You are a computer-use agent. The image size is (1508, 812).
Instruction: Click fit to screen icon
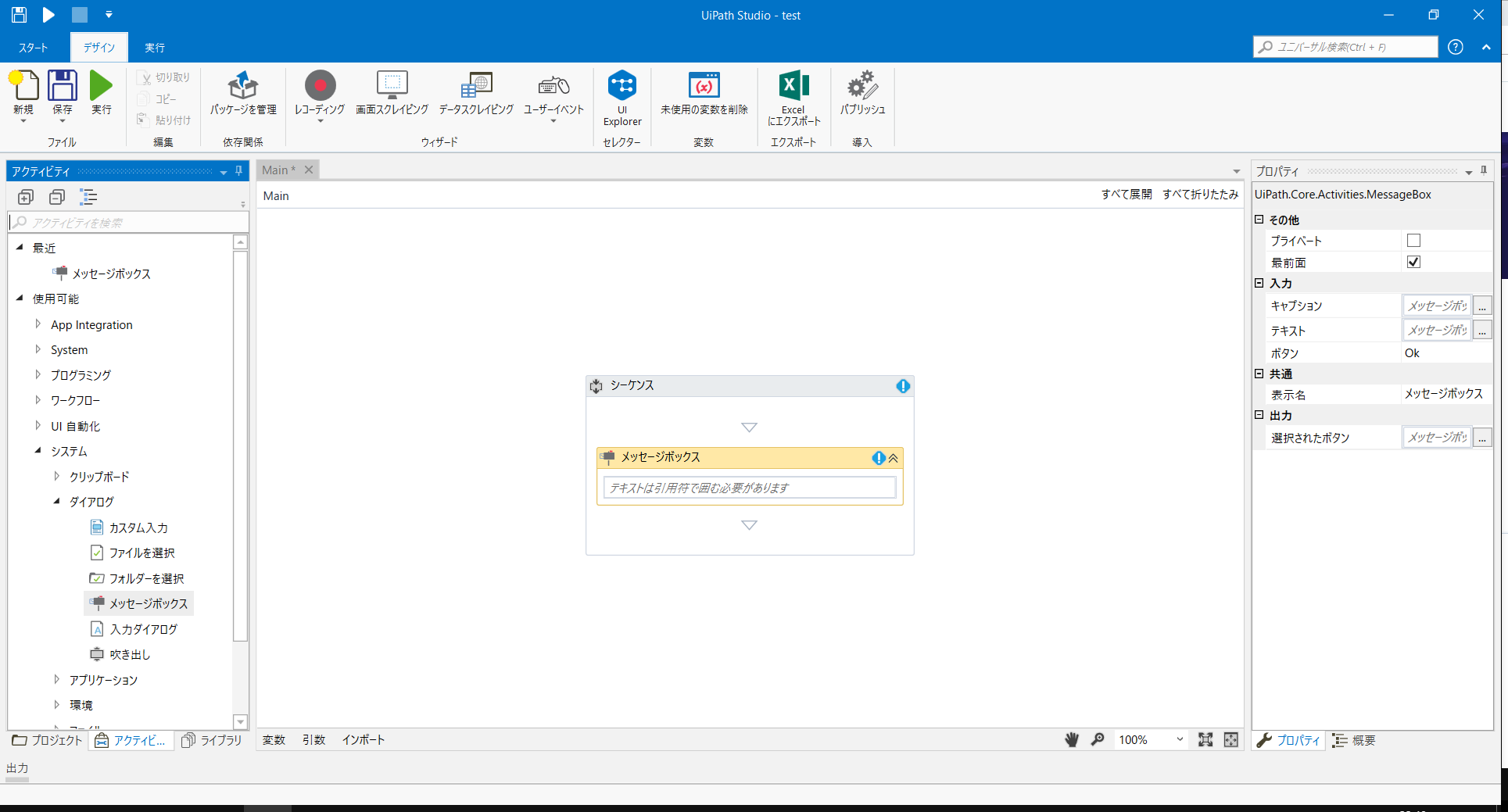(x=1205, y=739)
